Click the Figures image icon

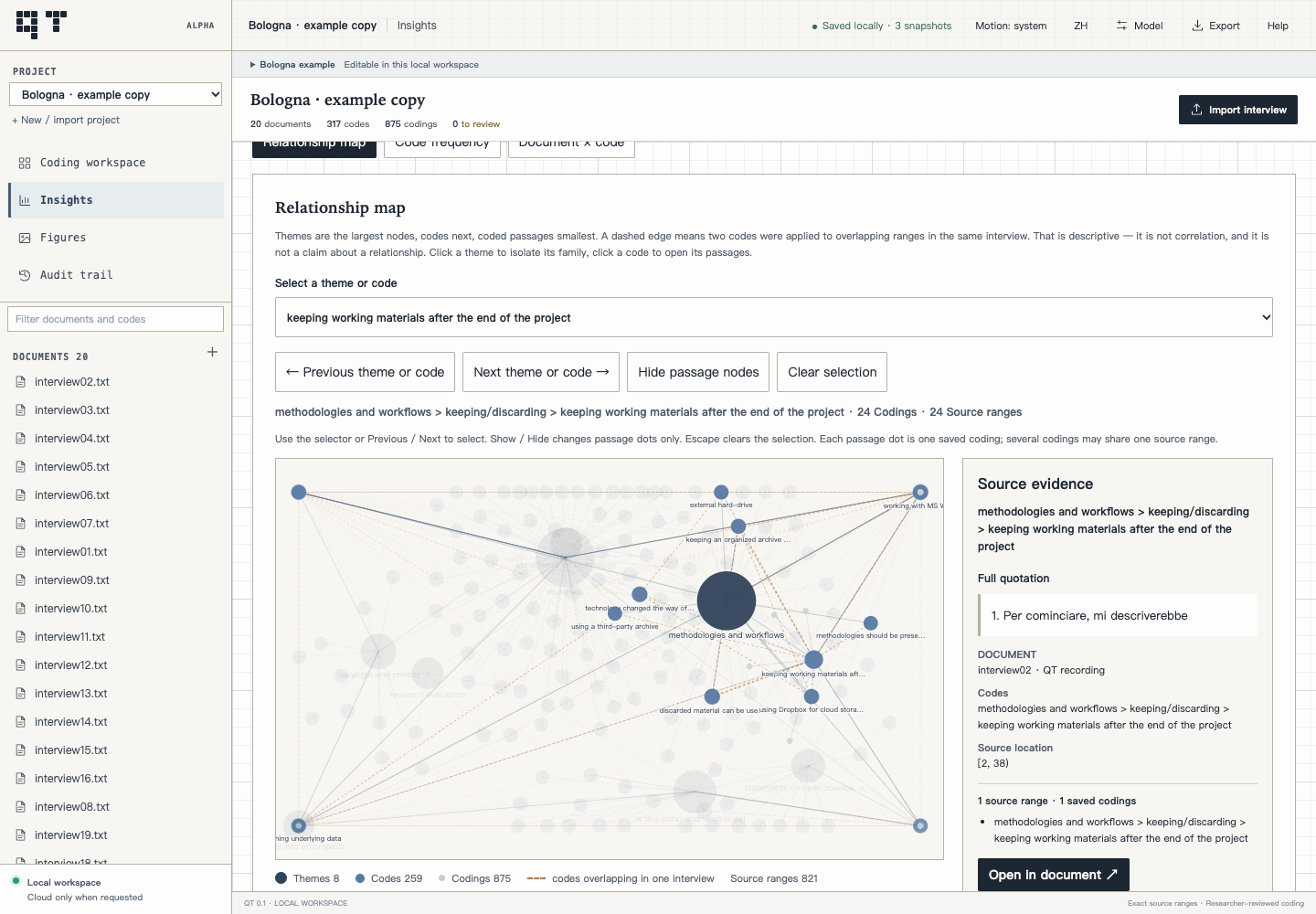pyautogui.click(x=25, y=238)
